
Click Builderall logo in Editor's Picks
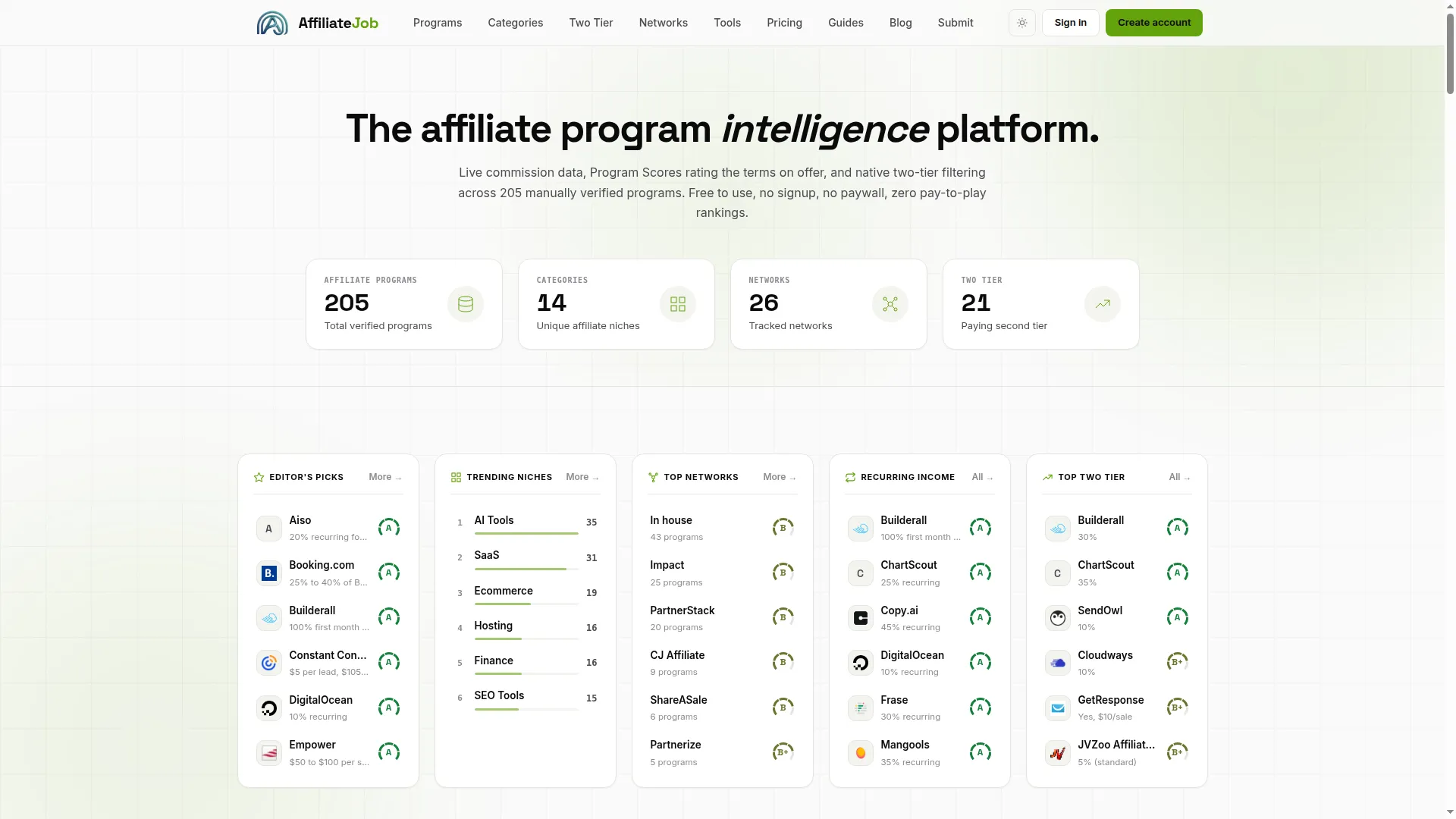tap(268, 618)
